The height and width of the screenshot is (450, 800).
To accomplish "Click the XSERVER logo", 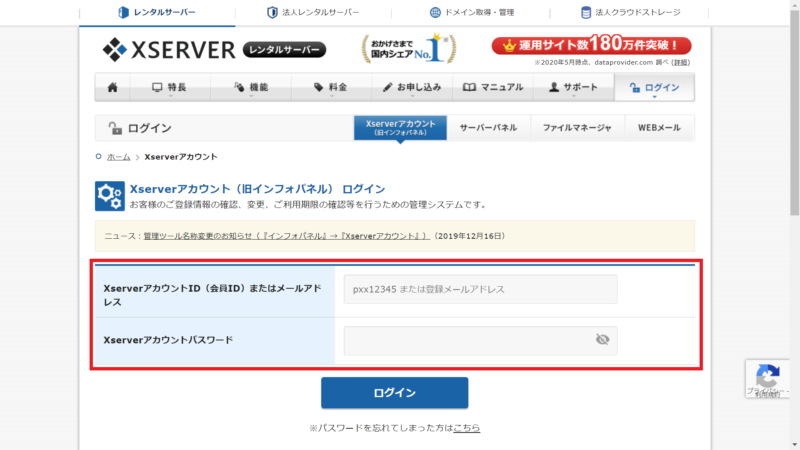I will pos(169,49).
